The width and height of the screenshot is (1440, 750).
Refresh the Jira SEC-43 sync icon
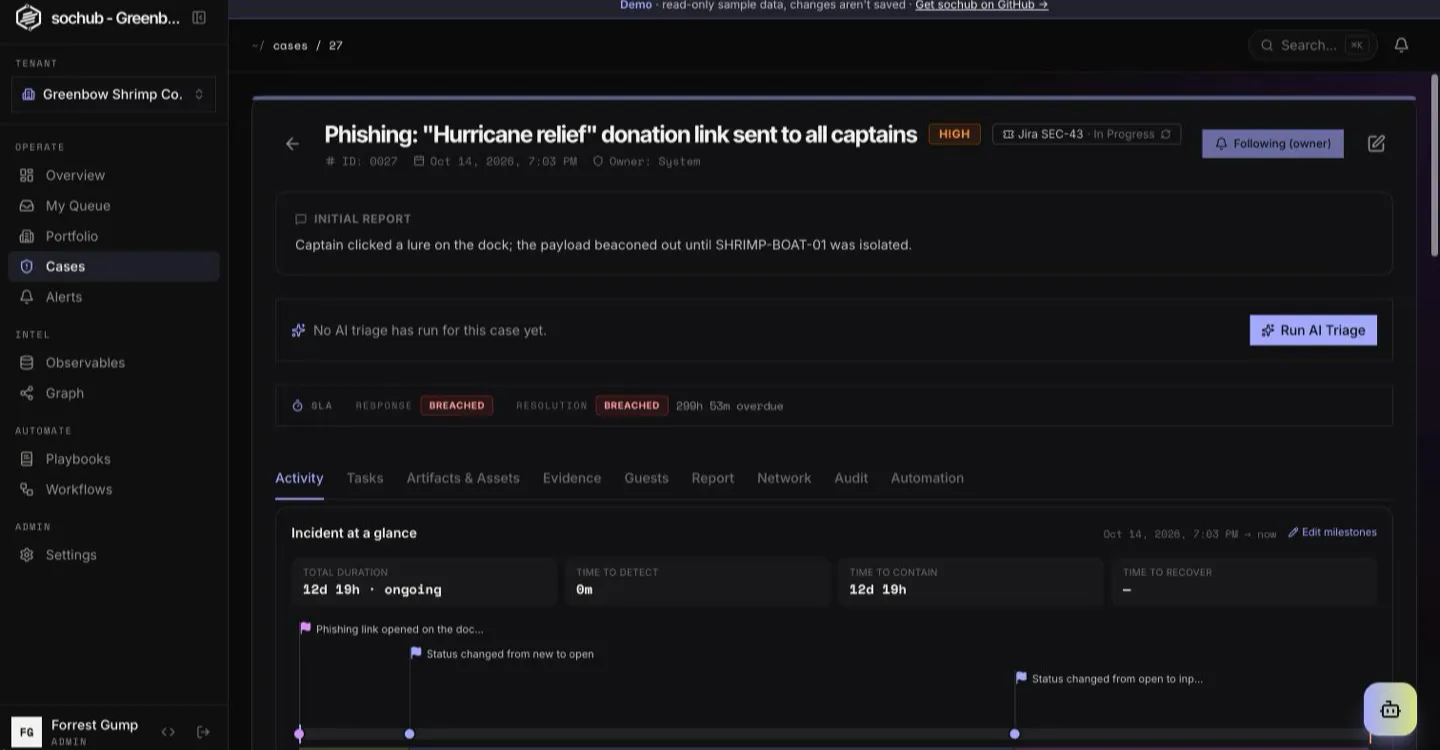pyautogui.click(x=1166, y=134)
